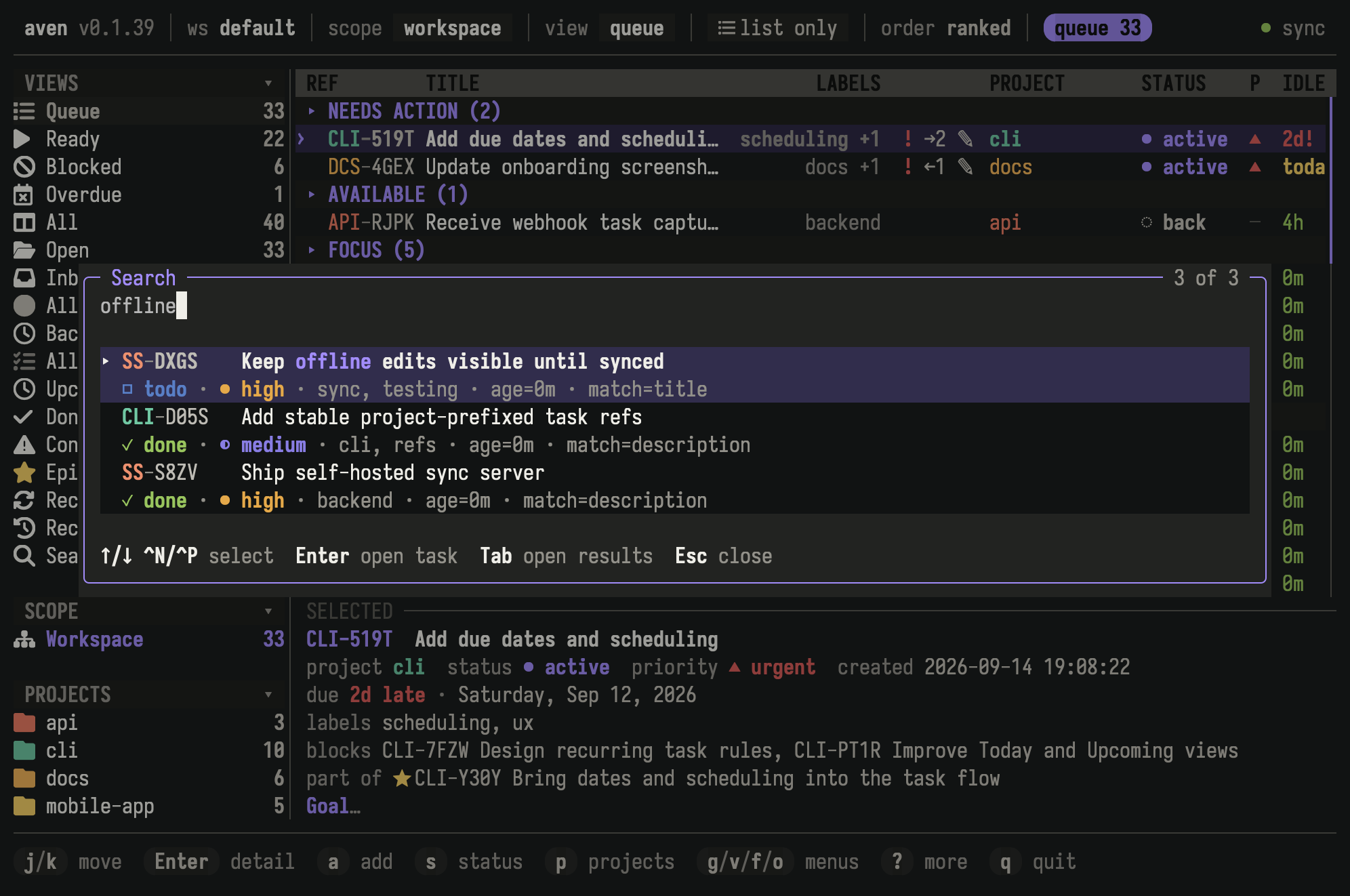Click the todo status box for SS-DXGS
Viewport: 1350px width, 896px height.
coord(127,389)
